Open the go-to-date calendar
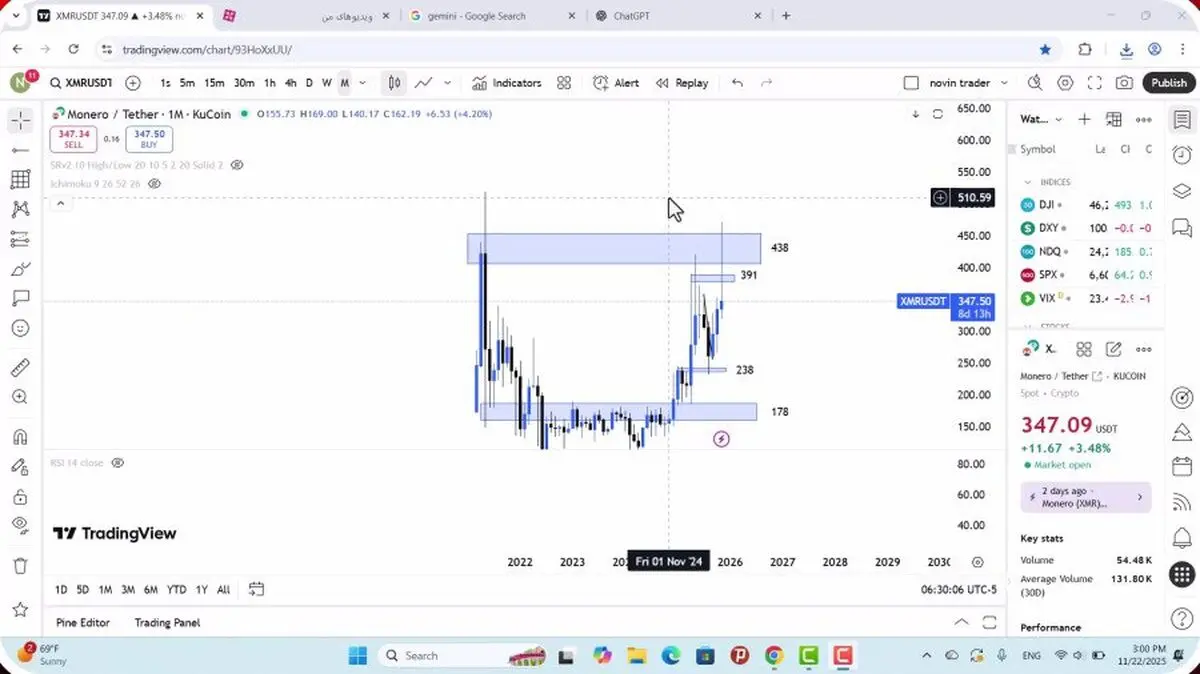The height and width of the screenshot is (674, 1200). pyautogui.click(x=256, y=589)
